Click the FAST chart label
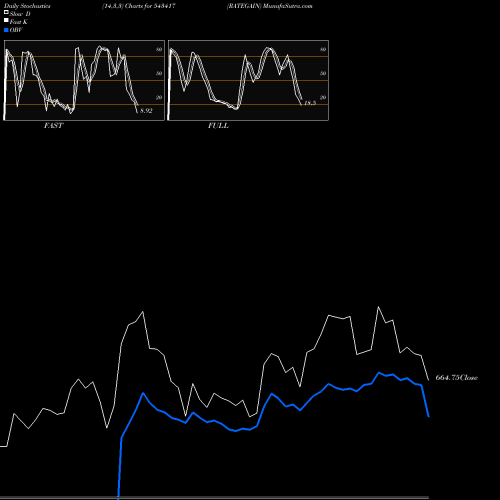 (54, 126)
